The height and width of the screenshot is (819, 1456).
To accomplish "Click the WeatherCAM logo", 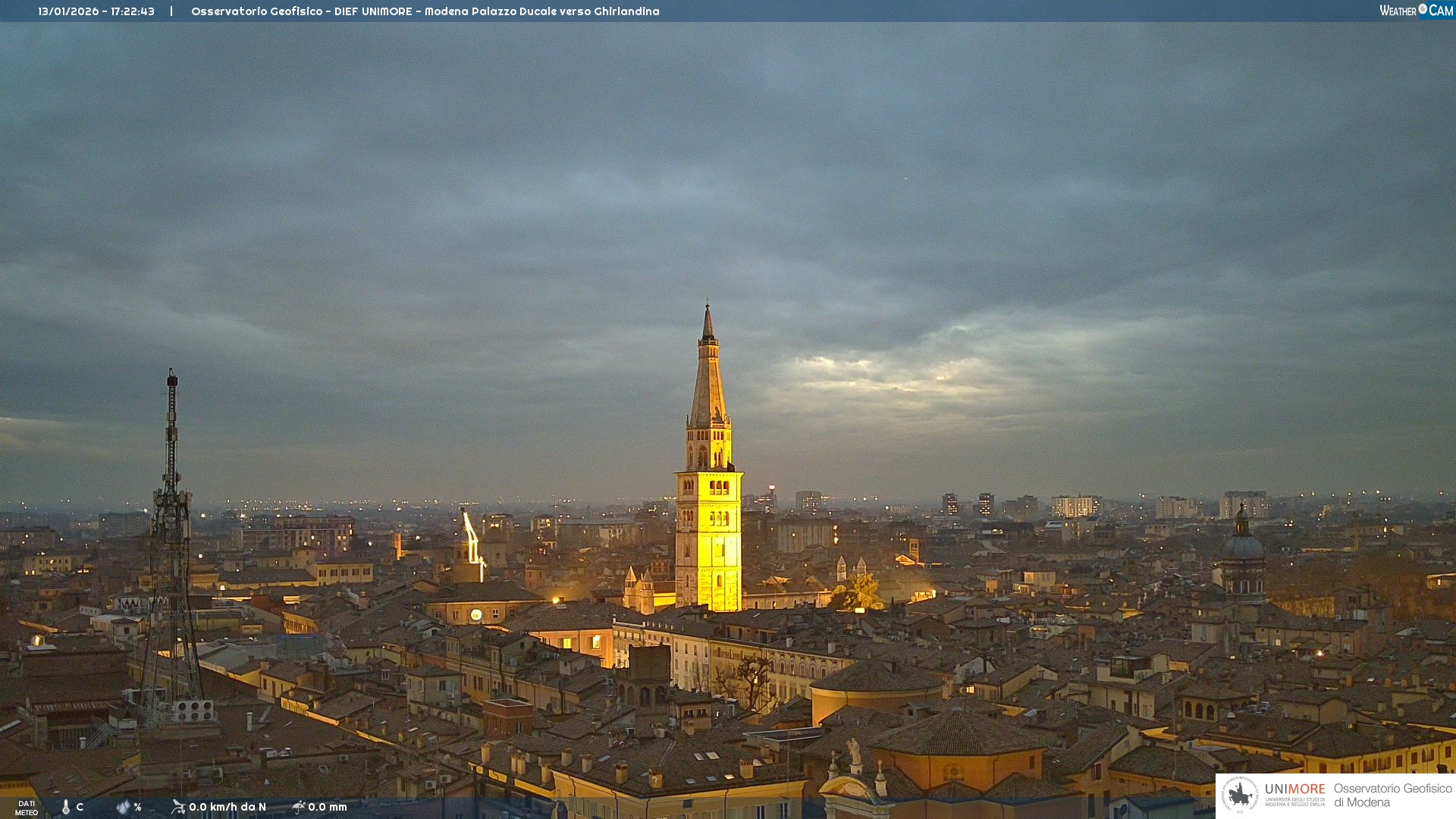I will [1416, 11].
